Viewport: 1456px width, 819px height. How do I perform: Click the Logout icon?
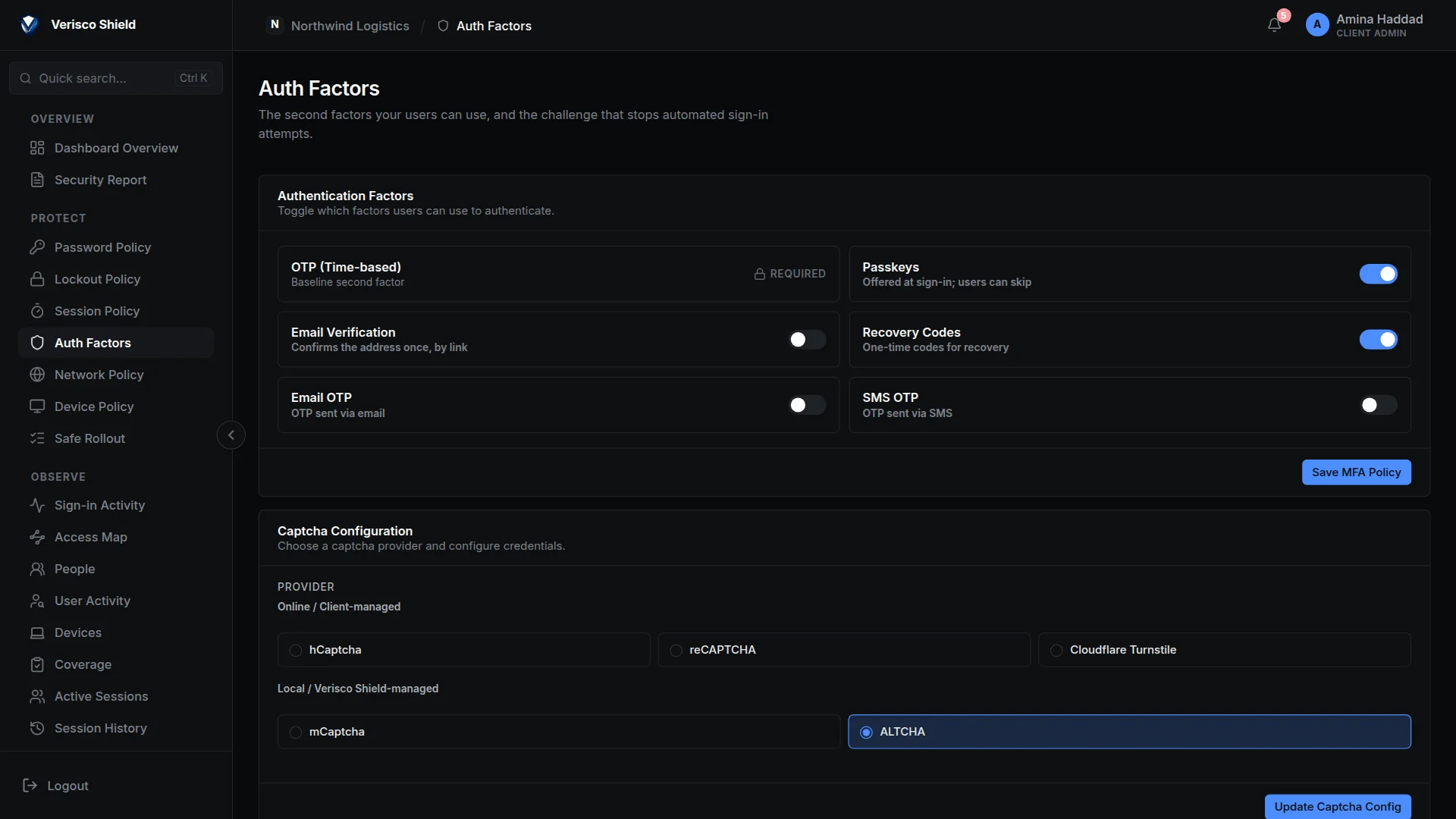(30, 786)
